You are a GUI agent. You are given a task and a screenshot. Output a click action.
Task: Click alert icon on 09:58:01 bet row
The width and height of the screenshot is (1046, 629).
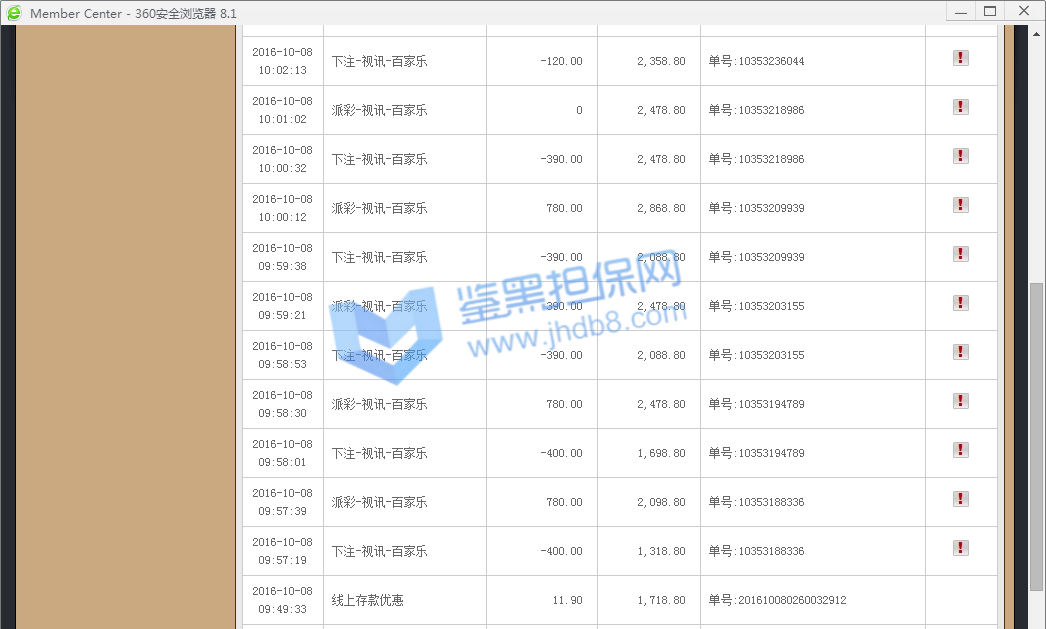click(960, 450)
